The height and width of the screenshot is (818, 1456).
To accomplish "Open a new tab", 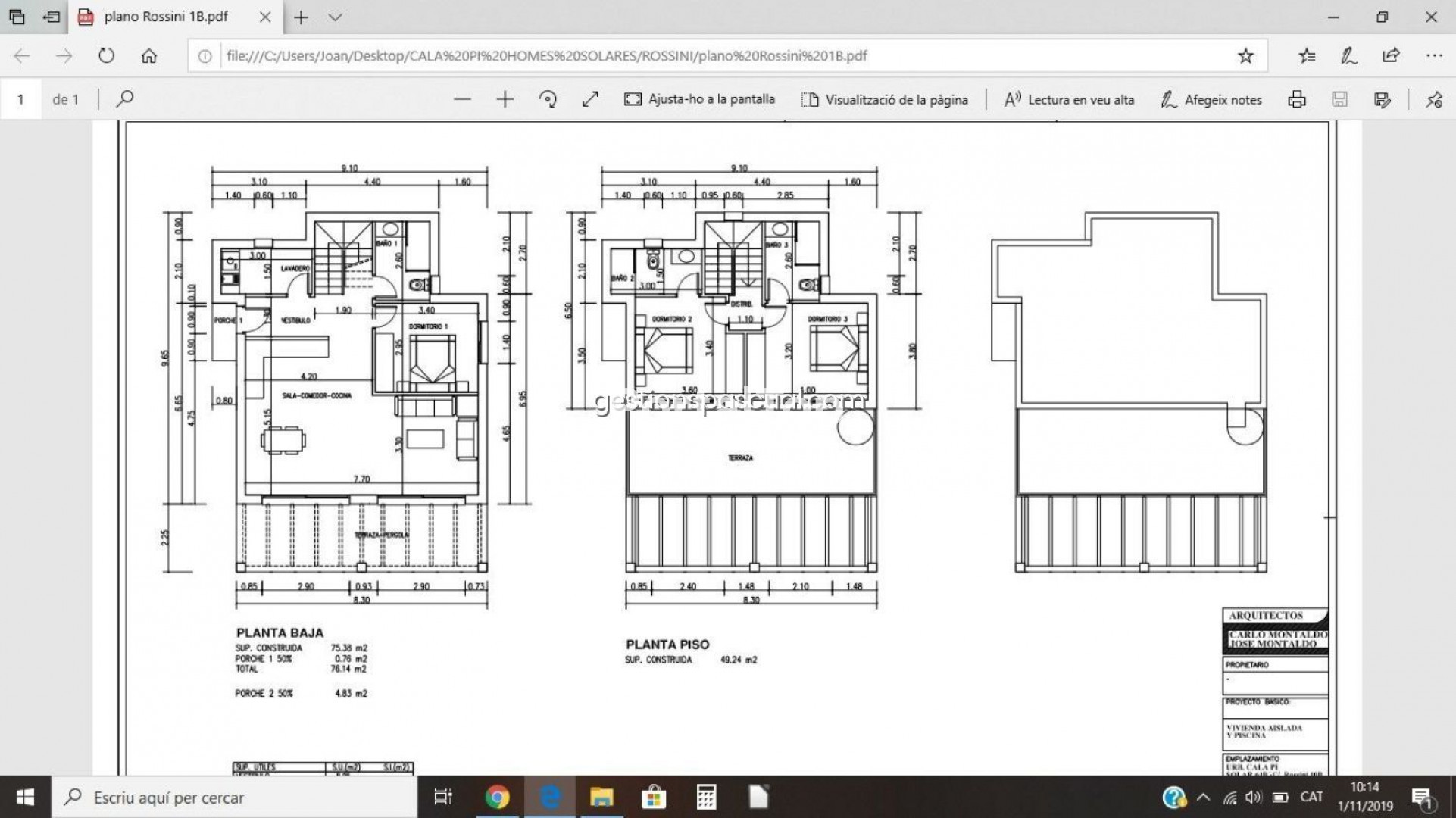I will pos(301,17).
